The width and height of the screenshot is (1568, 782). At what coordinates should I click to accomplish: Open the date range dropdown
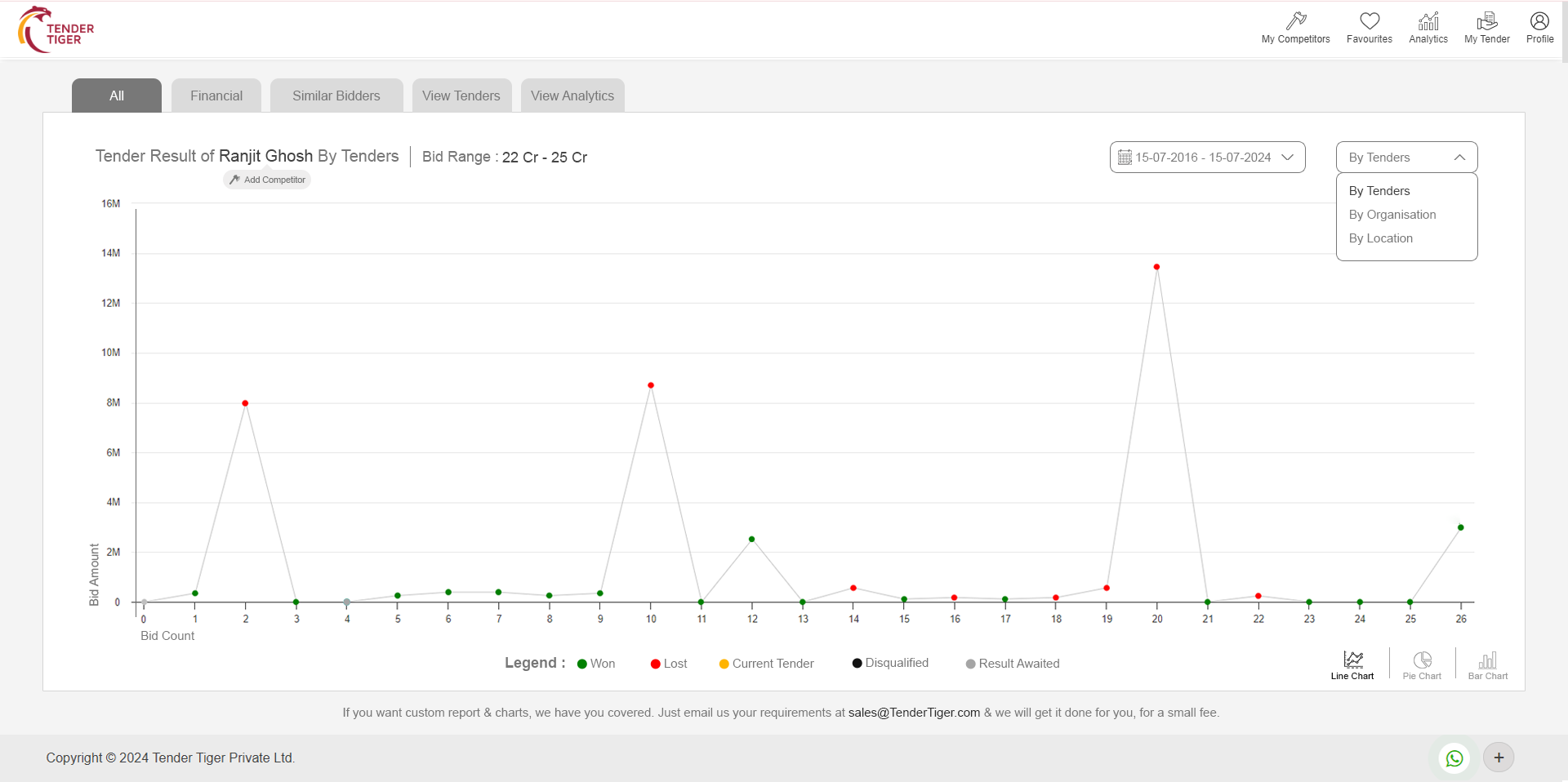click(1207, 158)
